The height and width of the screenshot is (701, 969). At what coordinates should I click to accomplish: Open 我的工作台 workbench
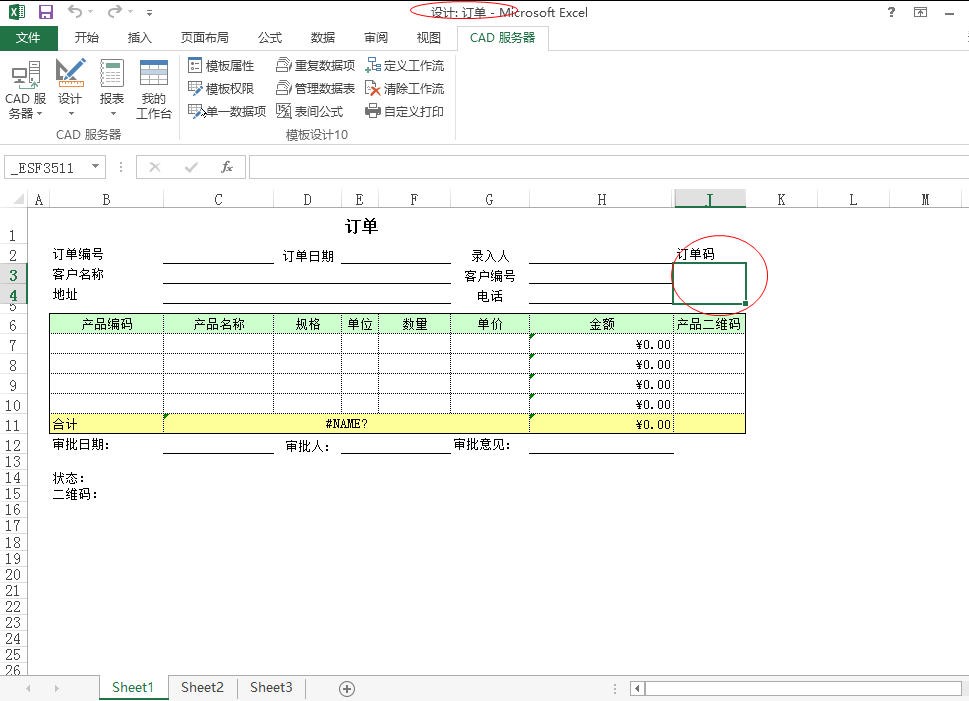153,89
